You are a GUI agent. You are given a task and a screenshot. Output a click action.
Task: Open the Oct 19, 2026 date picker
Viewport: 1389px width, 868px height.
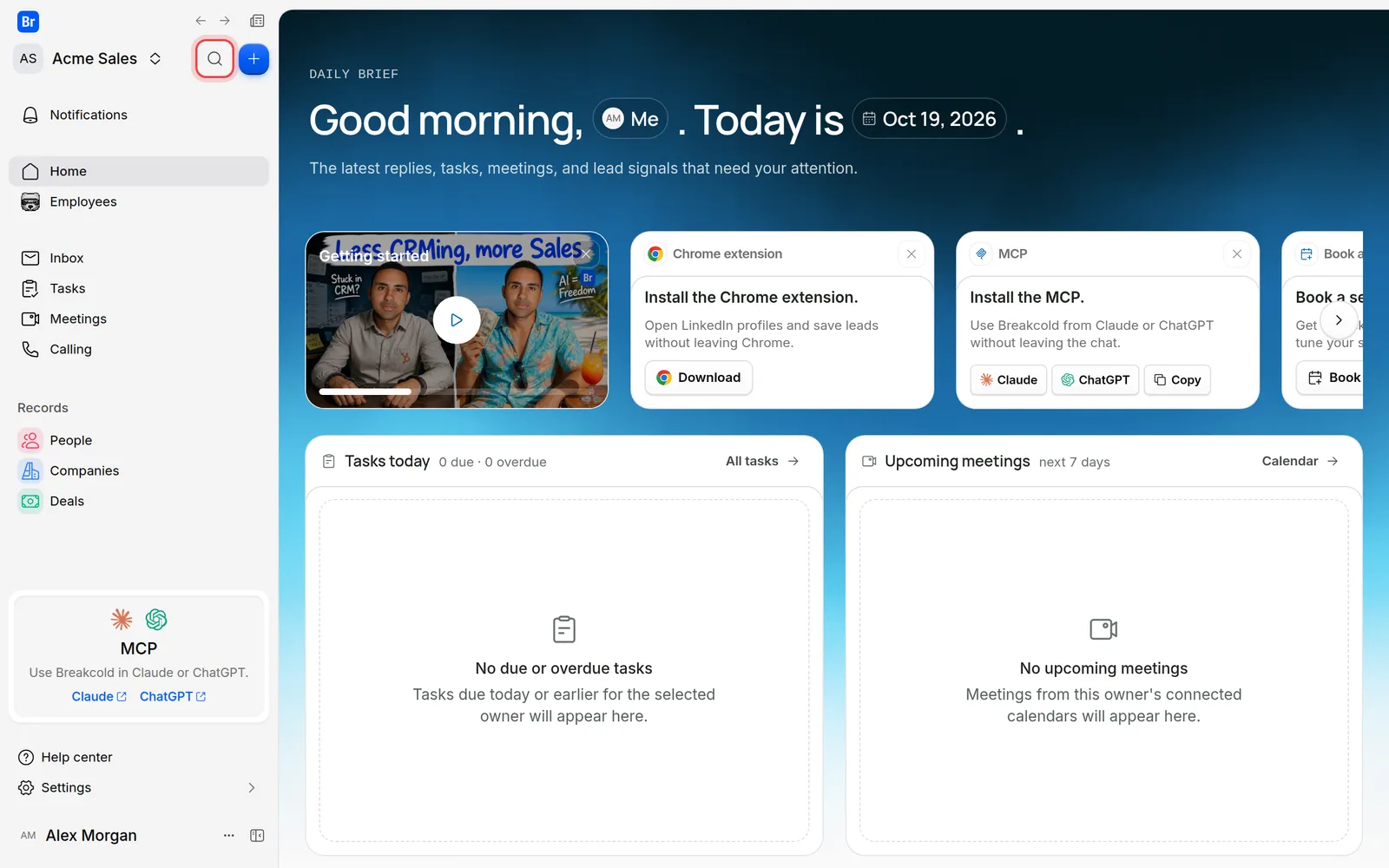(x=930, y=119)
